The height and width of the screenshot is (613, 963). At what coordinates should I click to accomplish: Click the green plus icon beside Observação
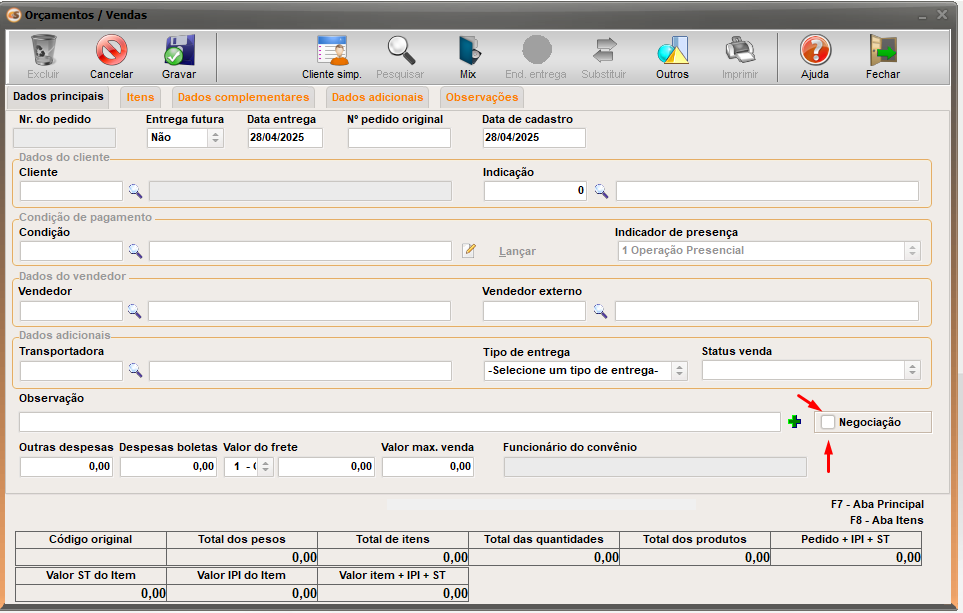(795, 422)
